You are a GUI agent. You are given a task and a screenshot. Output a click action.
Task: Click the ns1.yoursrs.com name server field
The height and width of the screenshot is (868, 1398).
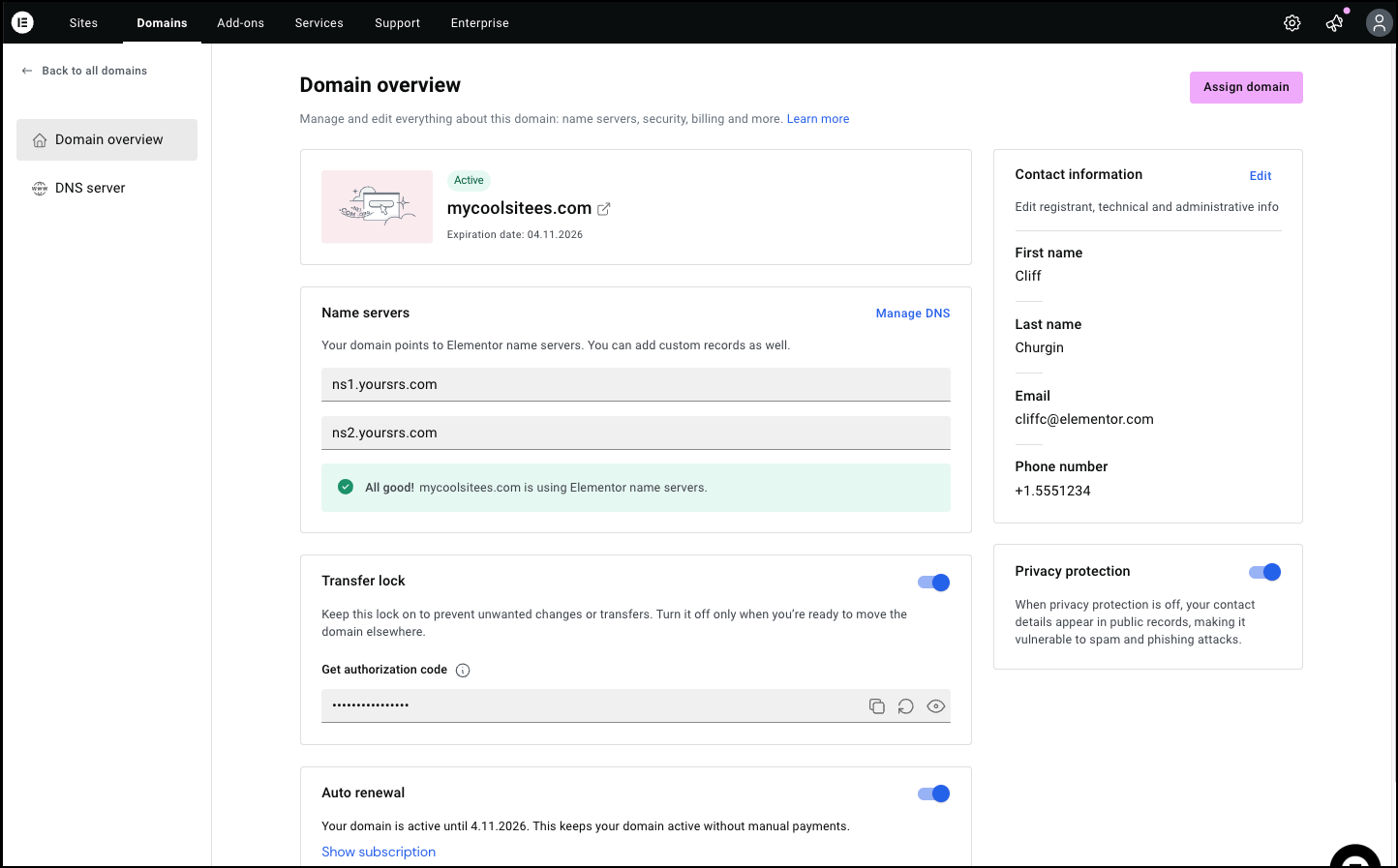(635, 384)
